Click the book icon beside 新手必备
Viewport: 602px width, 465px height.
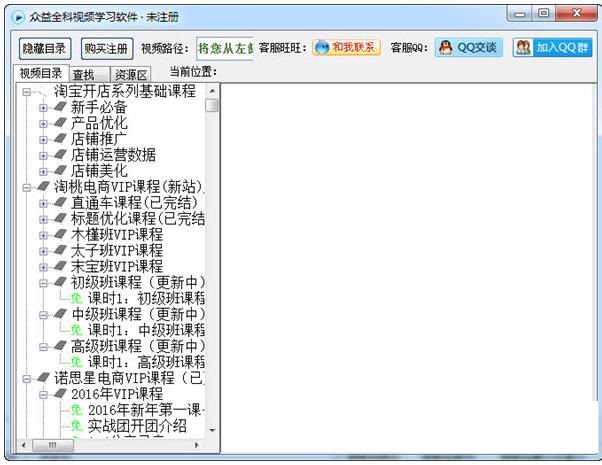(60, 108)
